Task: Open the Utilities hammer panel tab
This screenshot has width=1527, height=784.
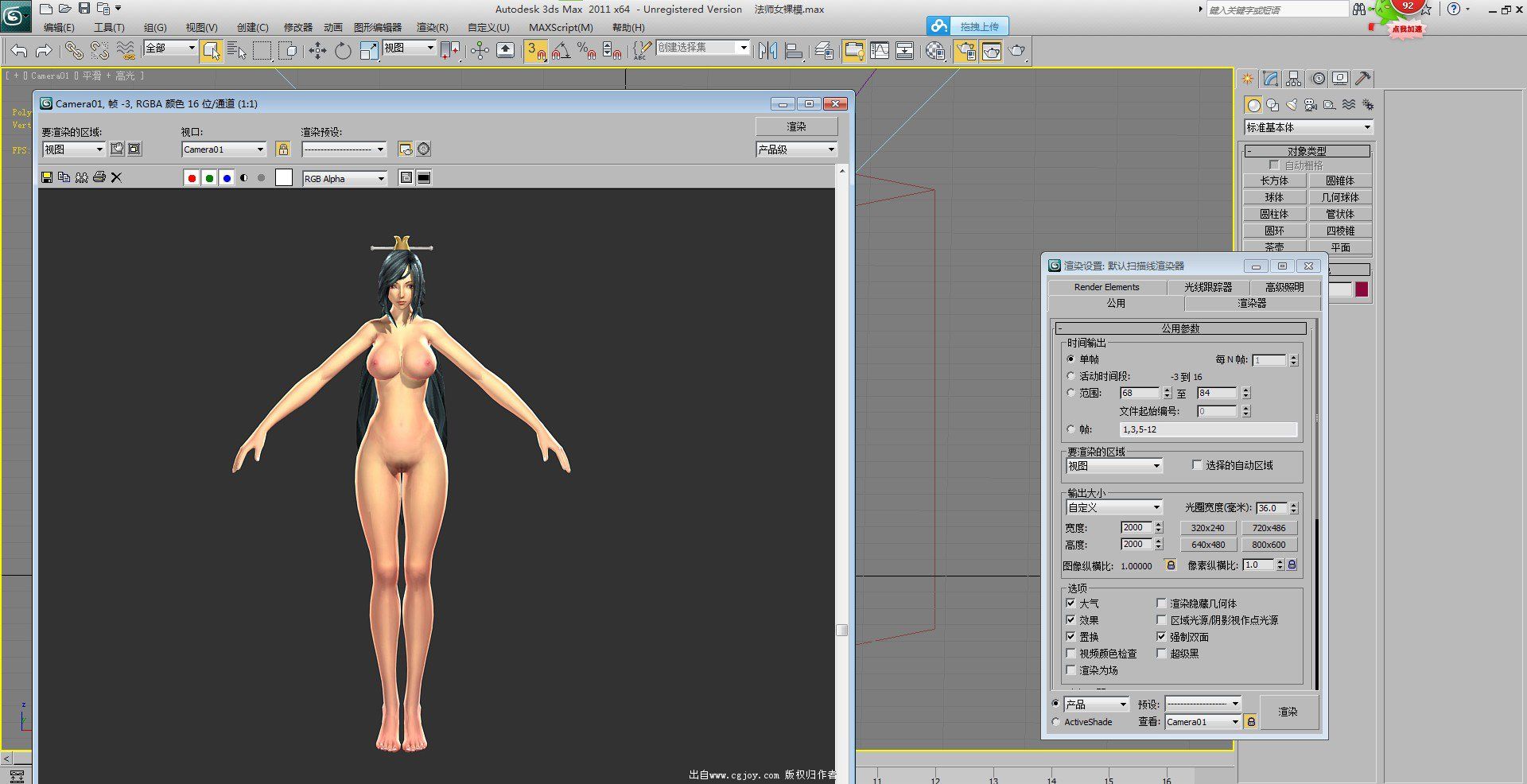Action: point(1363,79)
